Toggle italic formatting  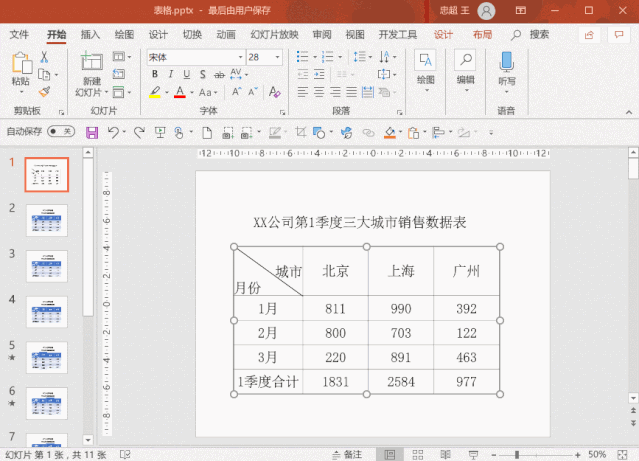171,74
